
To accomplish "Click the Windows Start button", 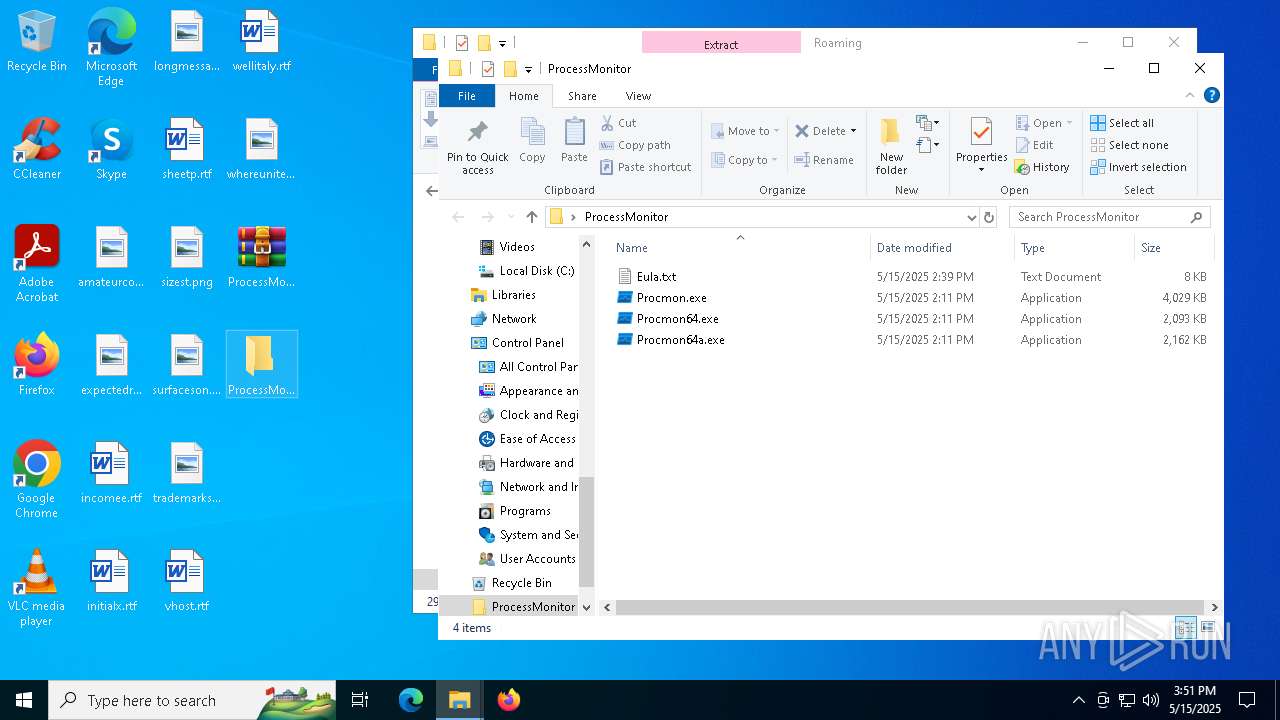I will click(24, 700).
